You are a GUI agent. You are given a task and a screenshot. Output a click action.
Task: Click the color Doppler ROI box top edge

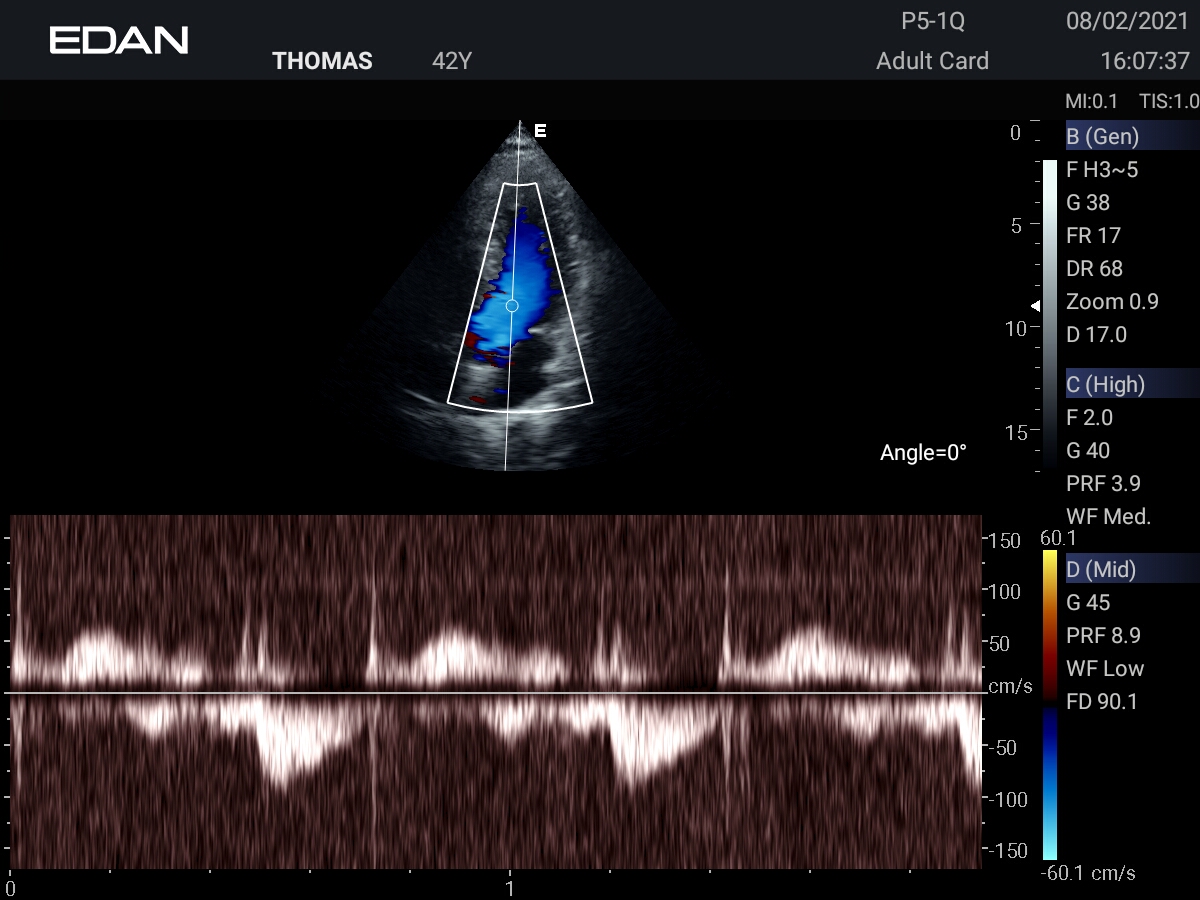coord(519,184)
